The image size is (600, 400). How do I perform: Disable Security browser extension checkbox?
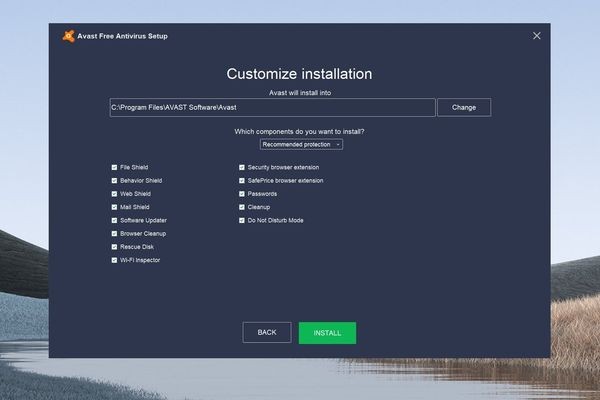pyautogui.click(x=241, y=167)
